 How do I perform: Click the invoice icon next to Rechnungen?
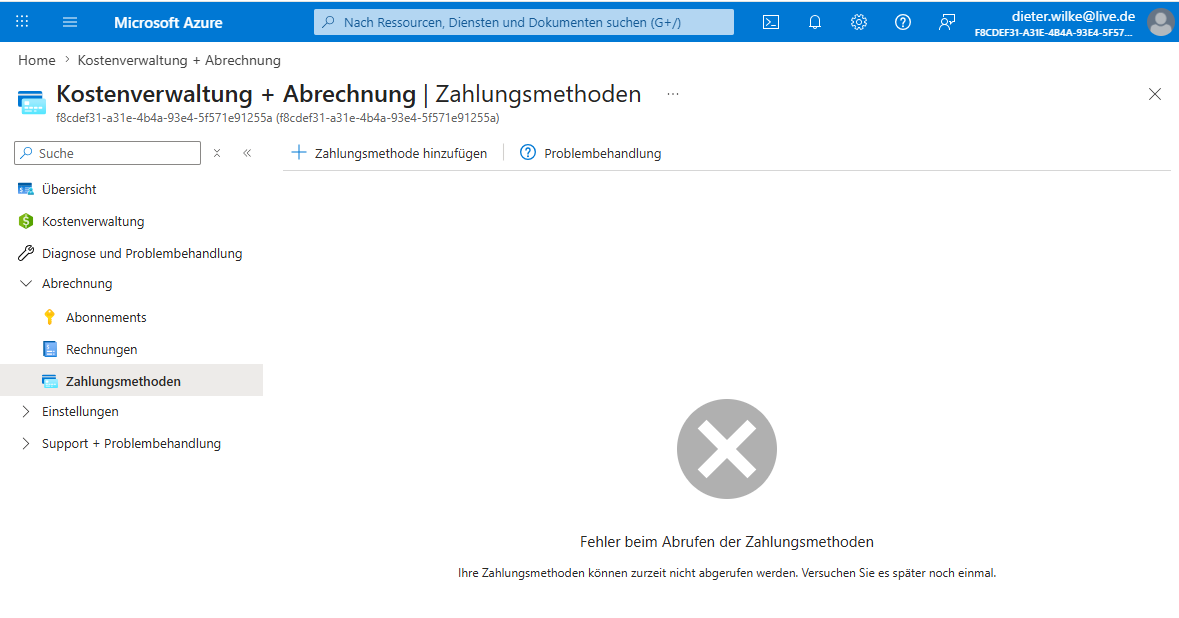(50, 349)
